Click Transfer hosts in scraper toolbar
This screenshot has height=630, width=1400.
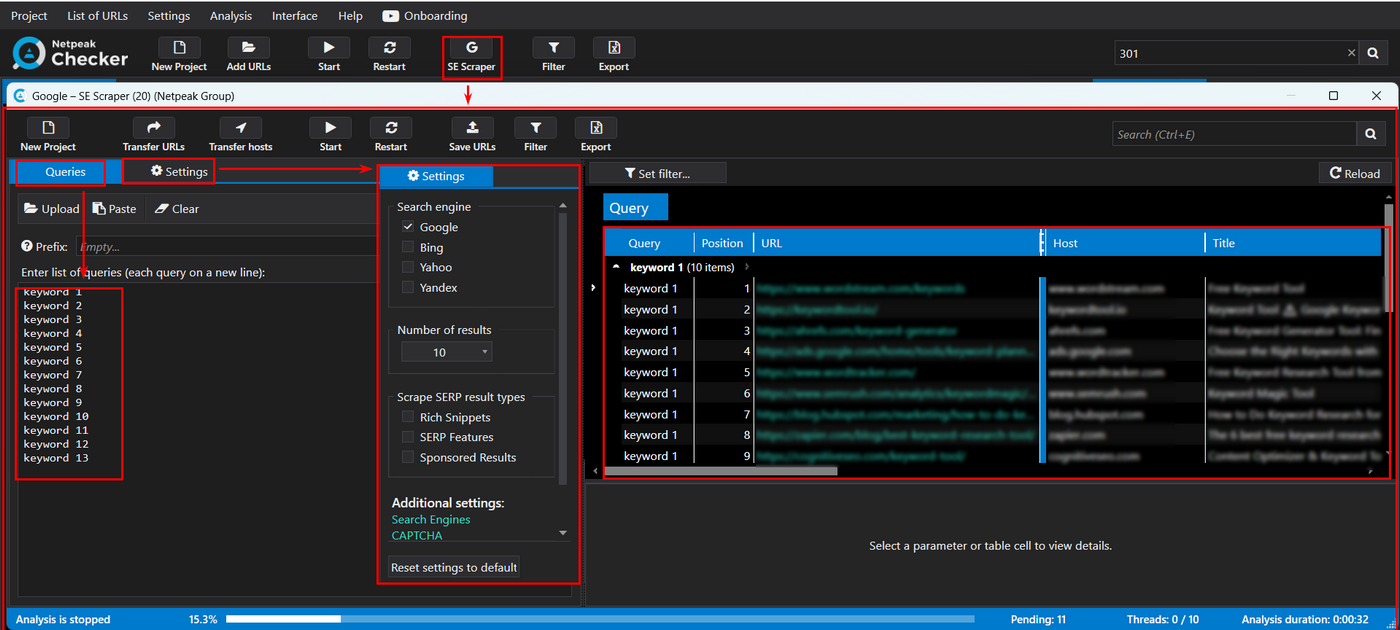(x=240, y=135)
